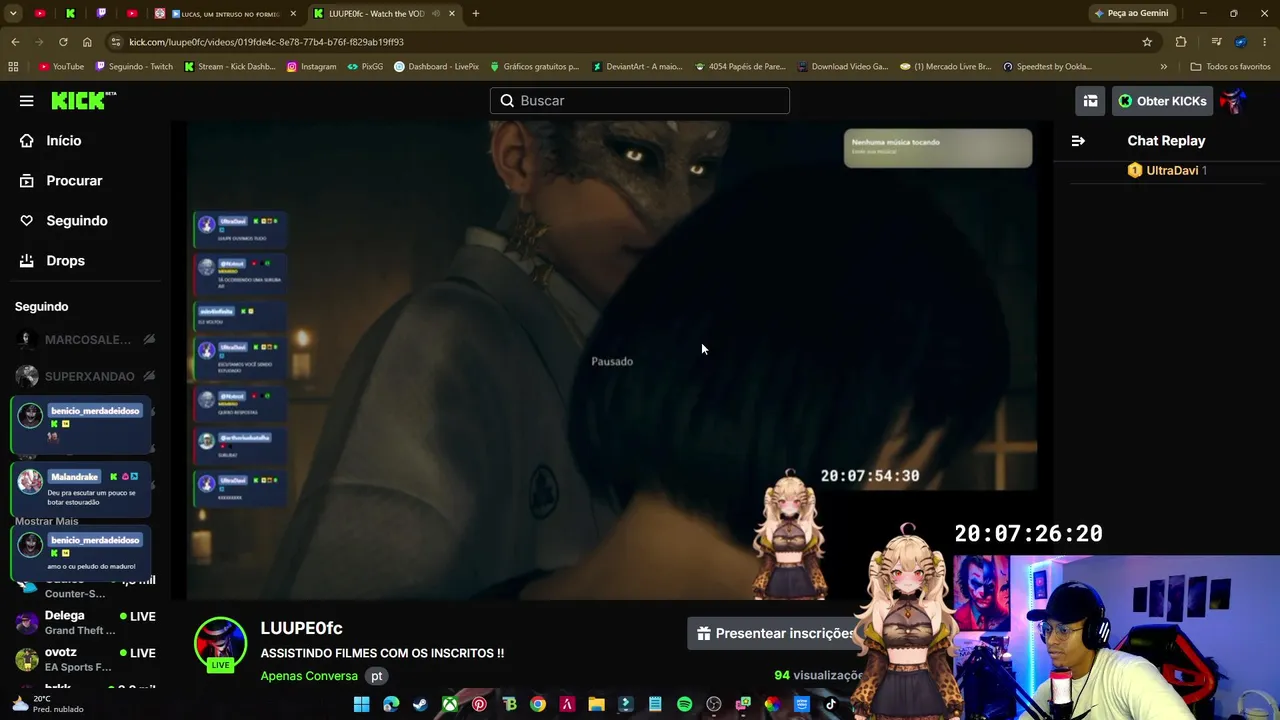Mute the LUUPE0fc tab audio

point(436,14)
